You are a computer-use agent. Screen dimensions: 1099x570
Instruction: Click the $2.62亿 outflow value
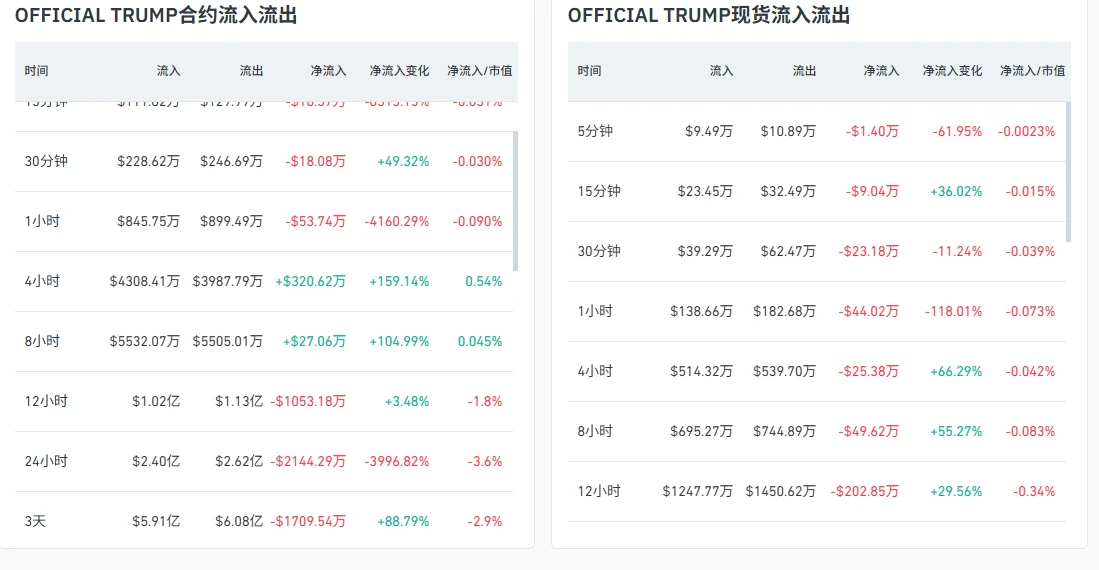pos(239,461)
